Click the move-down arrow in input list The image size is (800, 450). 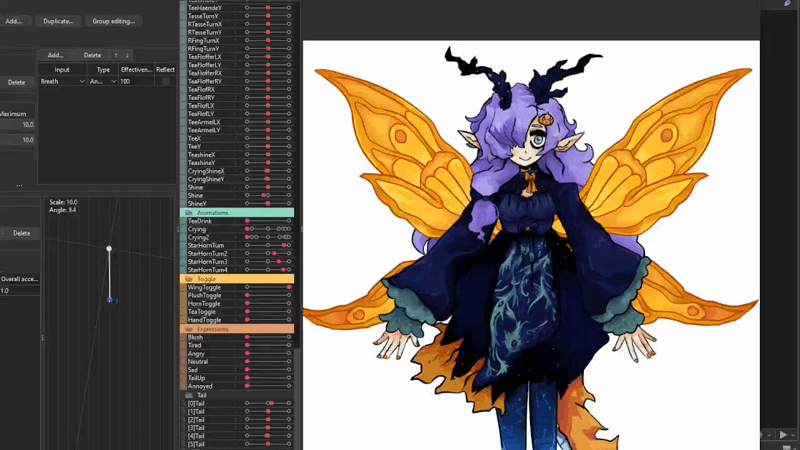[127, 55]
